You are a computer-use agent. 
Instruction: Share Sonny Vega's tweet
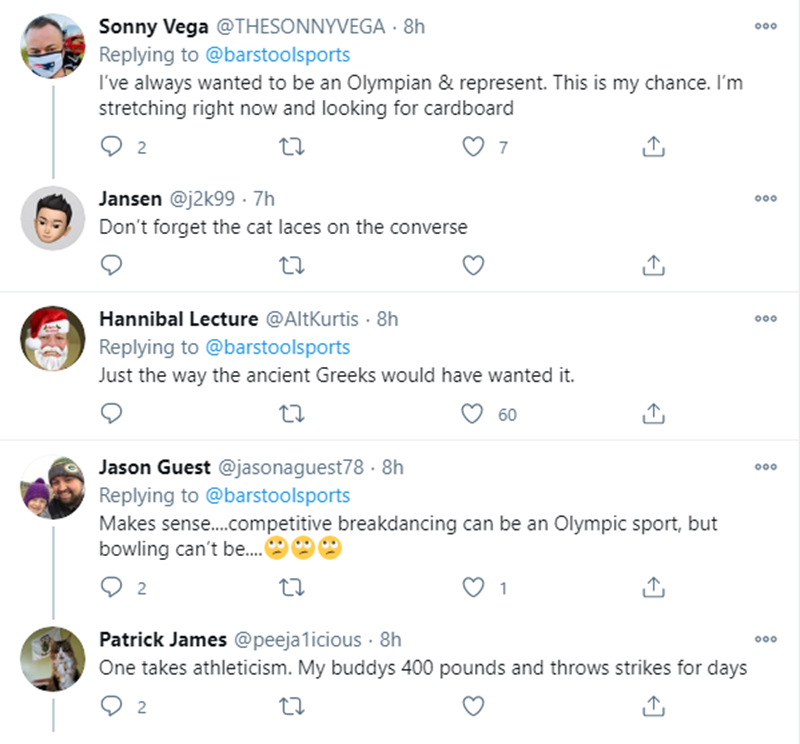(652, 148)
